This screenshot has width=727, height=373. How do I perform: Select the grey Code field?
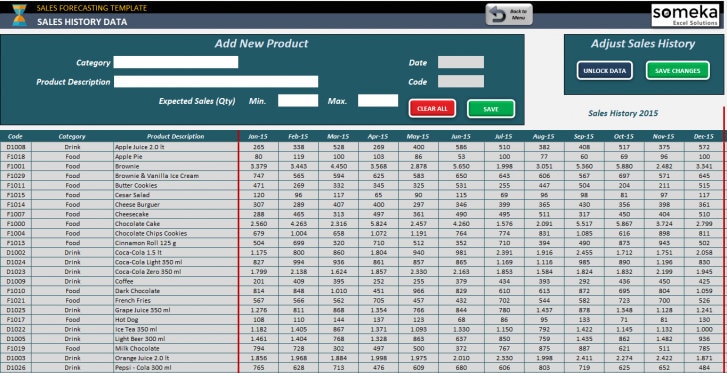click(x=461, y=82)
